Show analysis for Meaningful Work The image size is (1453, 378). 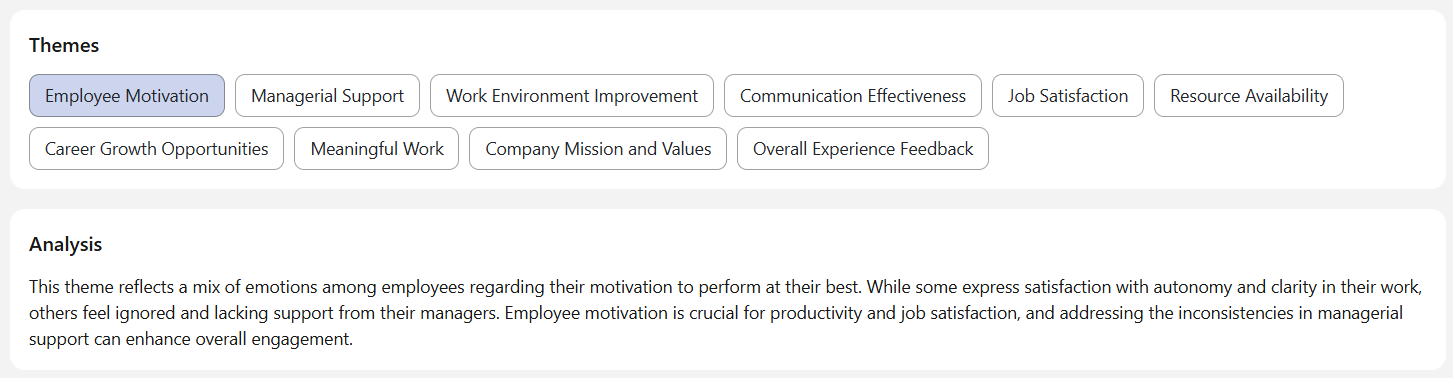pyautogui.click(x=377, y=149)
